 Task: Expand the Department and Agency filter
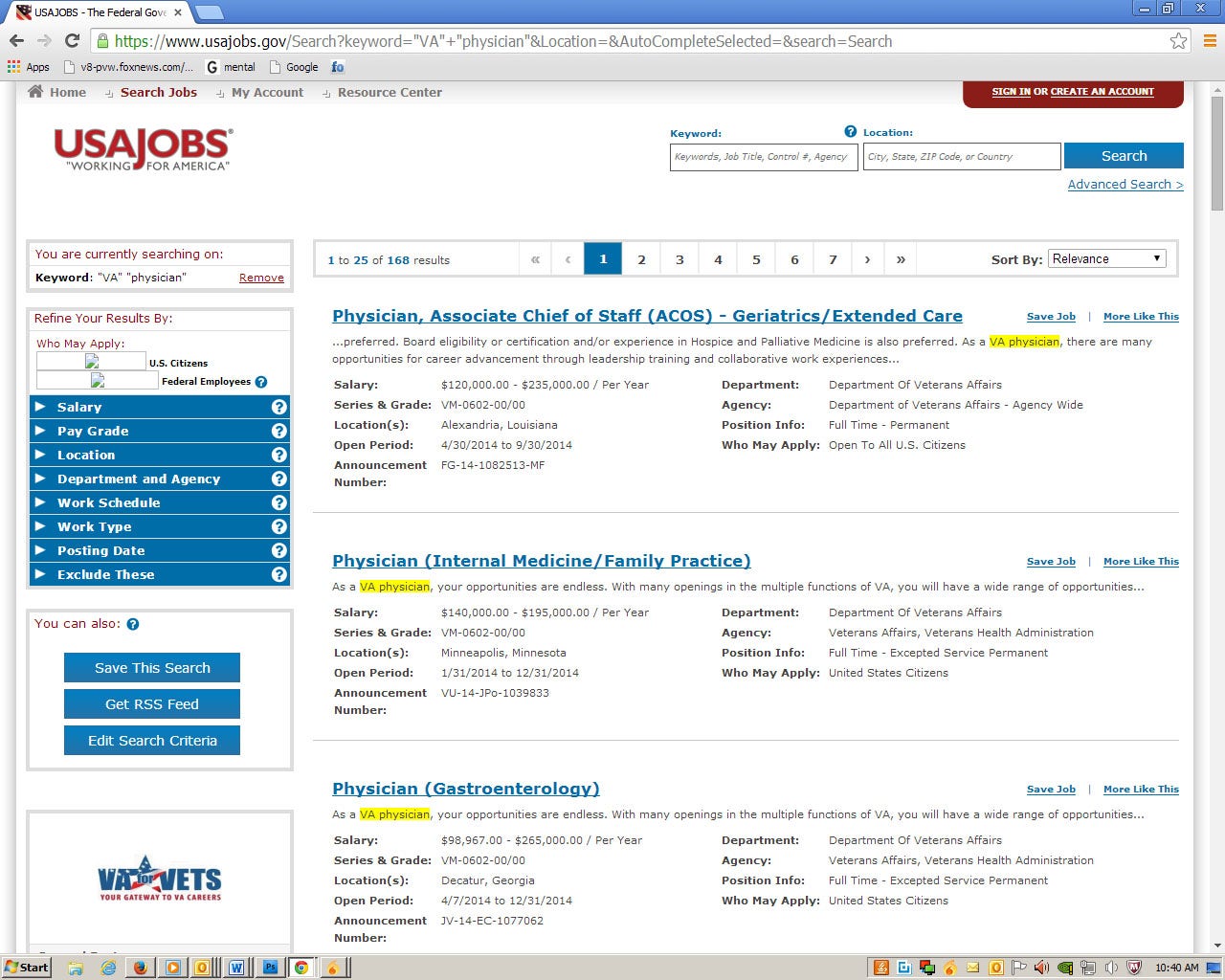tap(159, 479)
